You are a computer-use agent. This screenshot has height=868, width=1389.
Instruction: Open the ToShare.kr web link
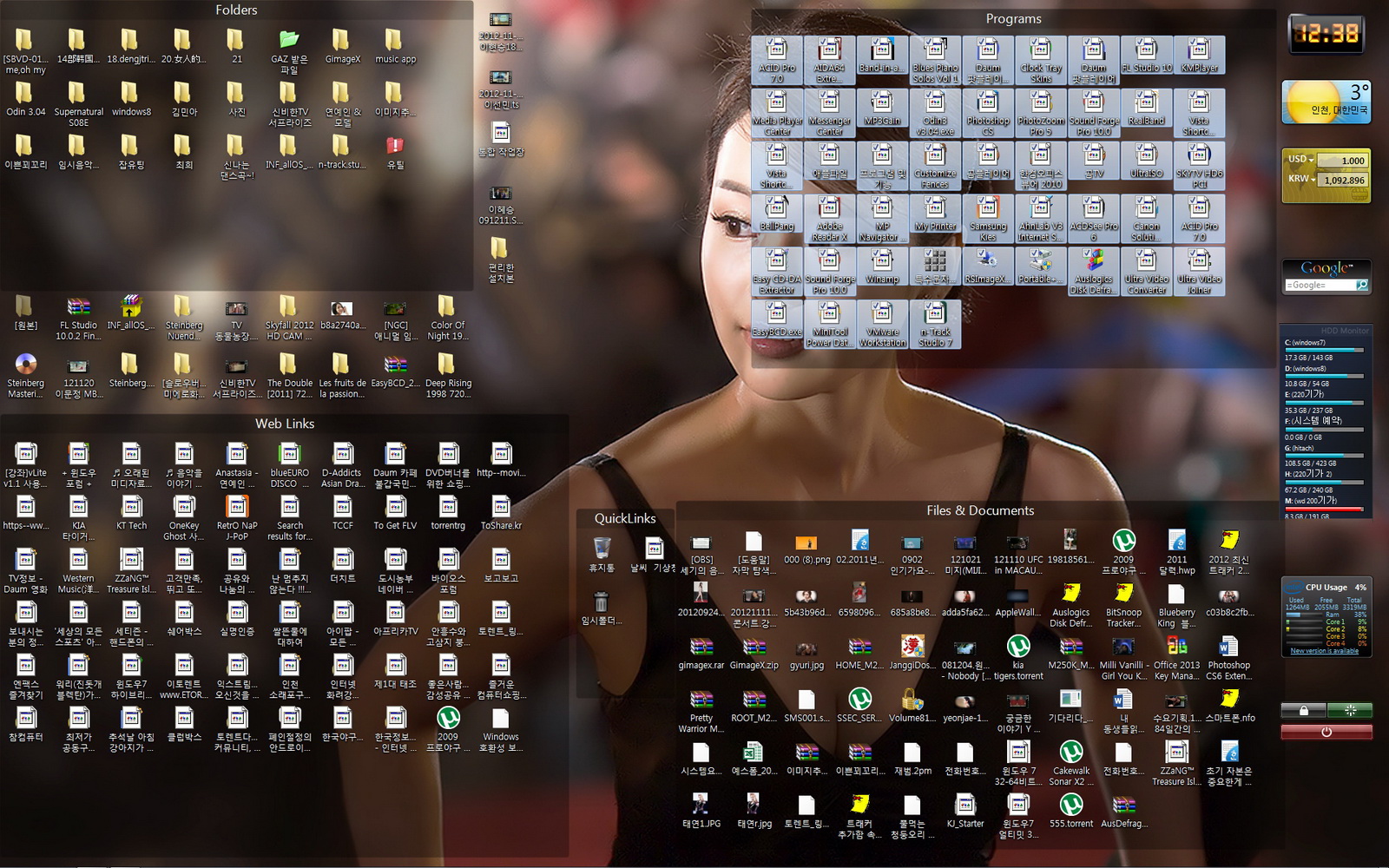[x=501, y=512]
